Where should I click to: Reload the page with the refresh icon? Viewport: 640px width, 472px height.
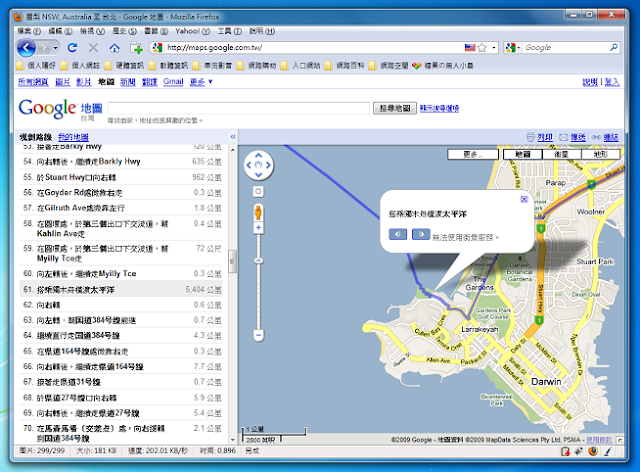click(x=72, y=48)
